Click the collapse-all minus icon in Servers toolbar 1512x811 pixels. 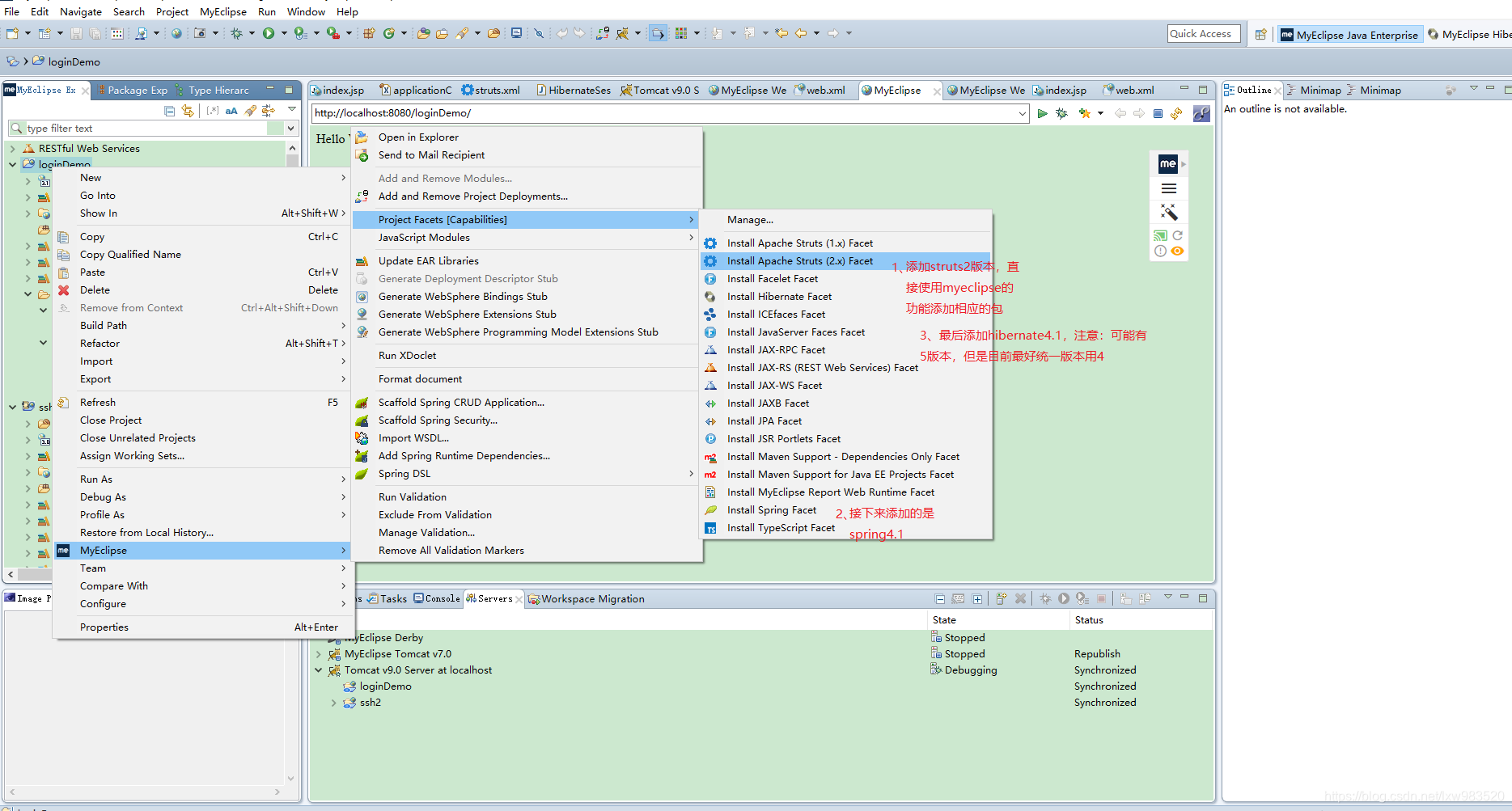pos(939,598)
